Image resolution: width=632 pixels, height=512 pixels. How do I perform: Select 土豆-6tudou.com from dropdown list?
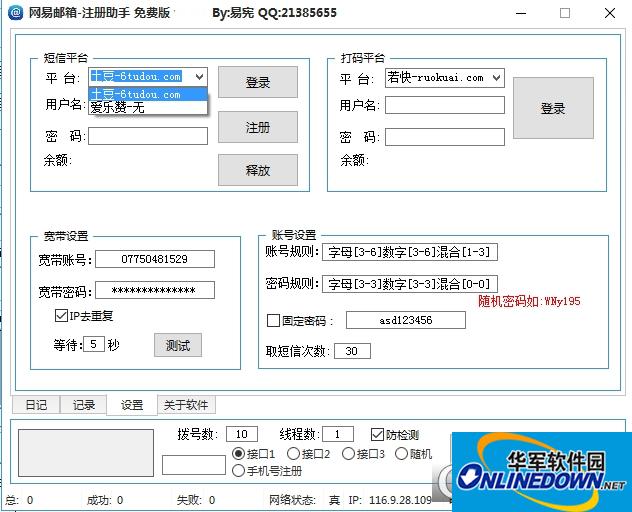(x=148, y=94)
